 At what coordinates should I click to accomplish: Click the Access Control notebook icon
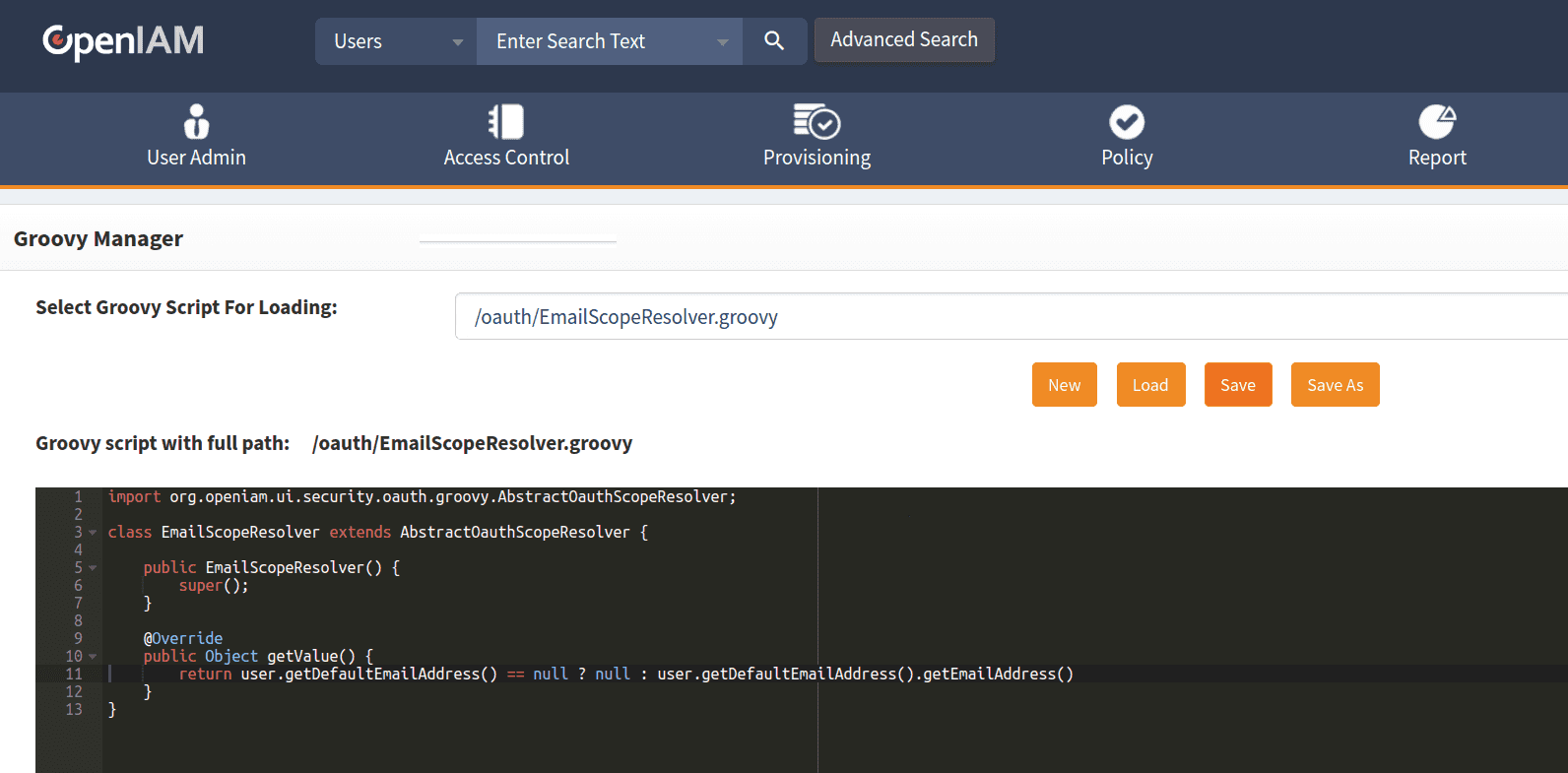click(x=506, y=122)
